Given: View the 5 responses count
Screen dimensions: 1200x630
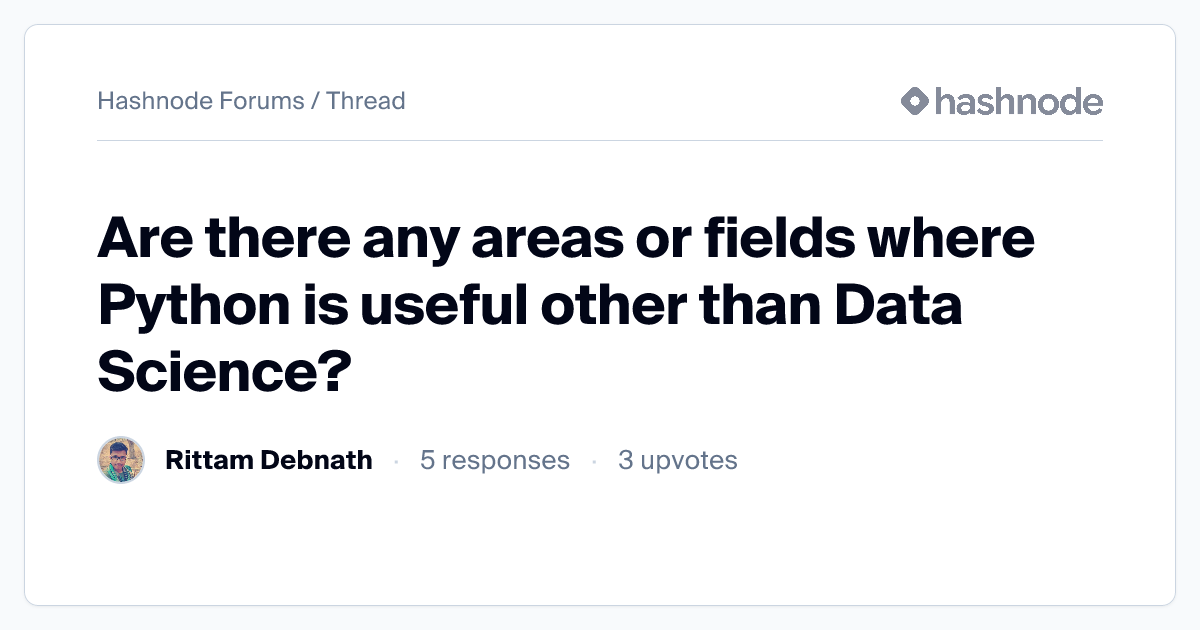Looking at the screenshot, I should coord(494,460).
